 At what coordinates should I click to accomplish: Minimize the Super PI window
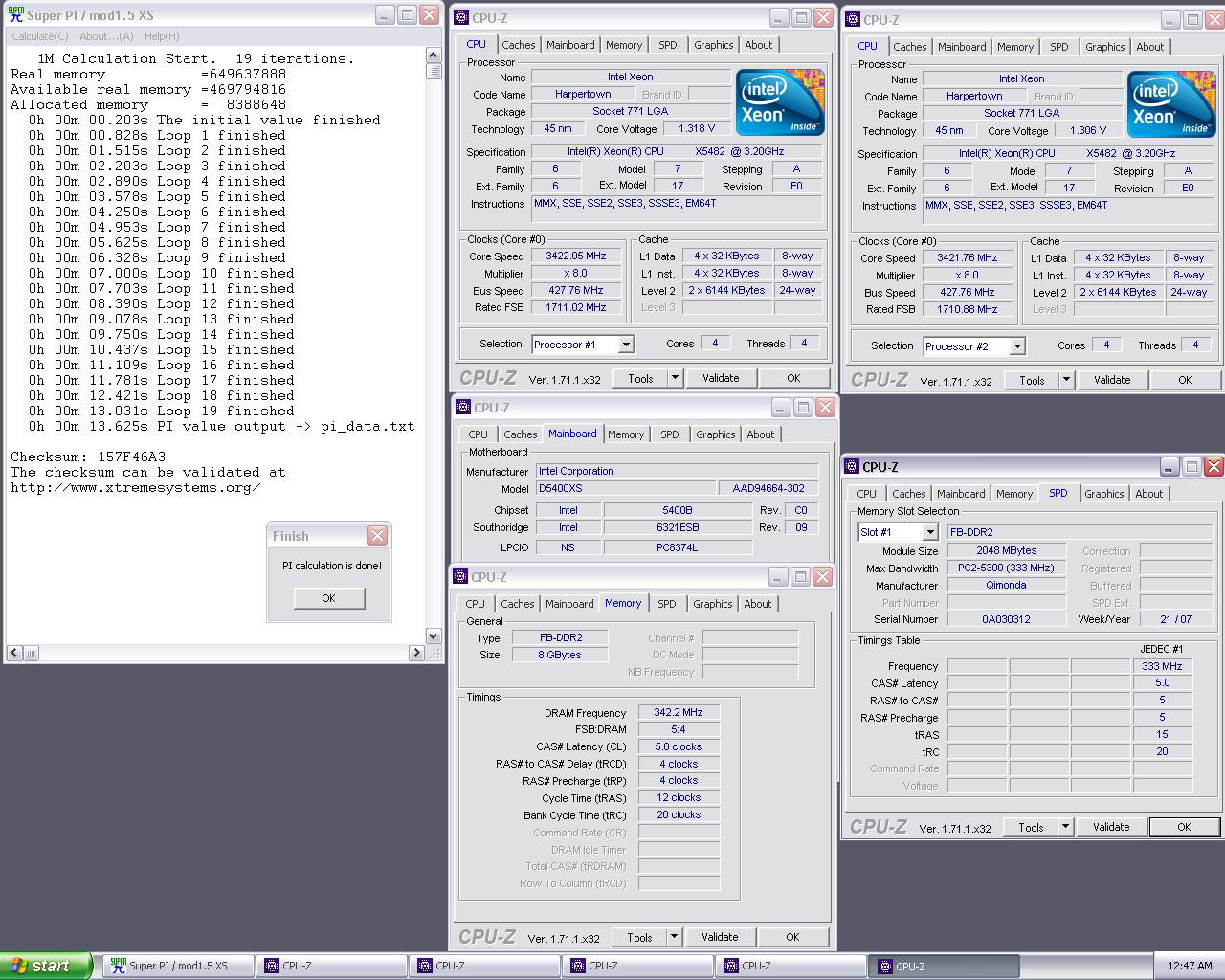click(384, 15)
